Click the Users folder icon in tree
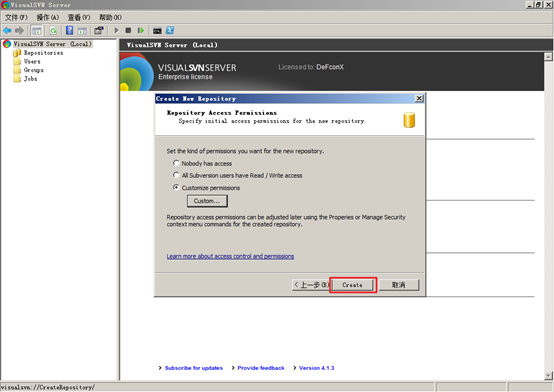This screenshot has width=554, height=392. tap(17, 62)
